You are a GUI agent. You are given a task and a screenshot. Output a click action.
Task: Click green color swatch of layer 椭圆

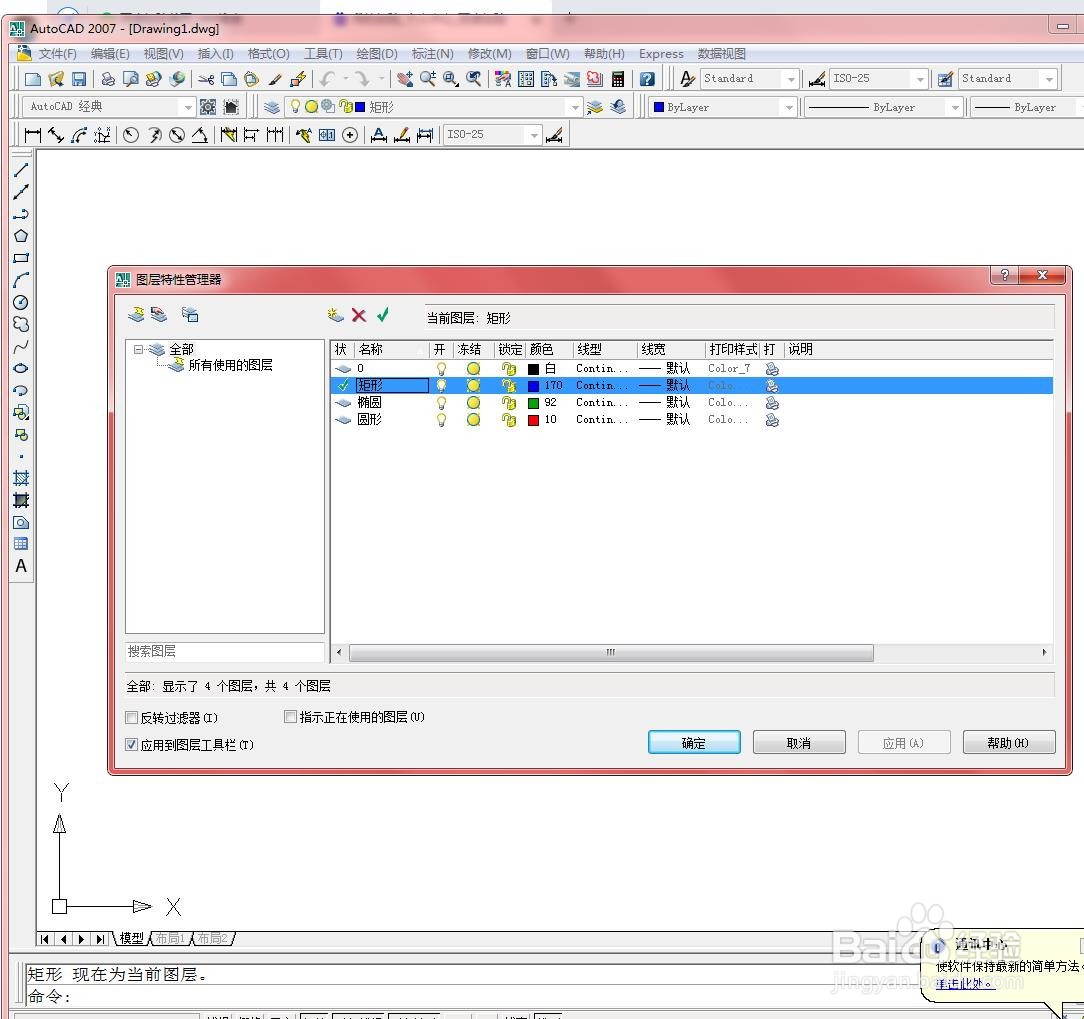(534, 402)
